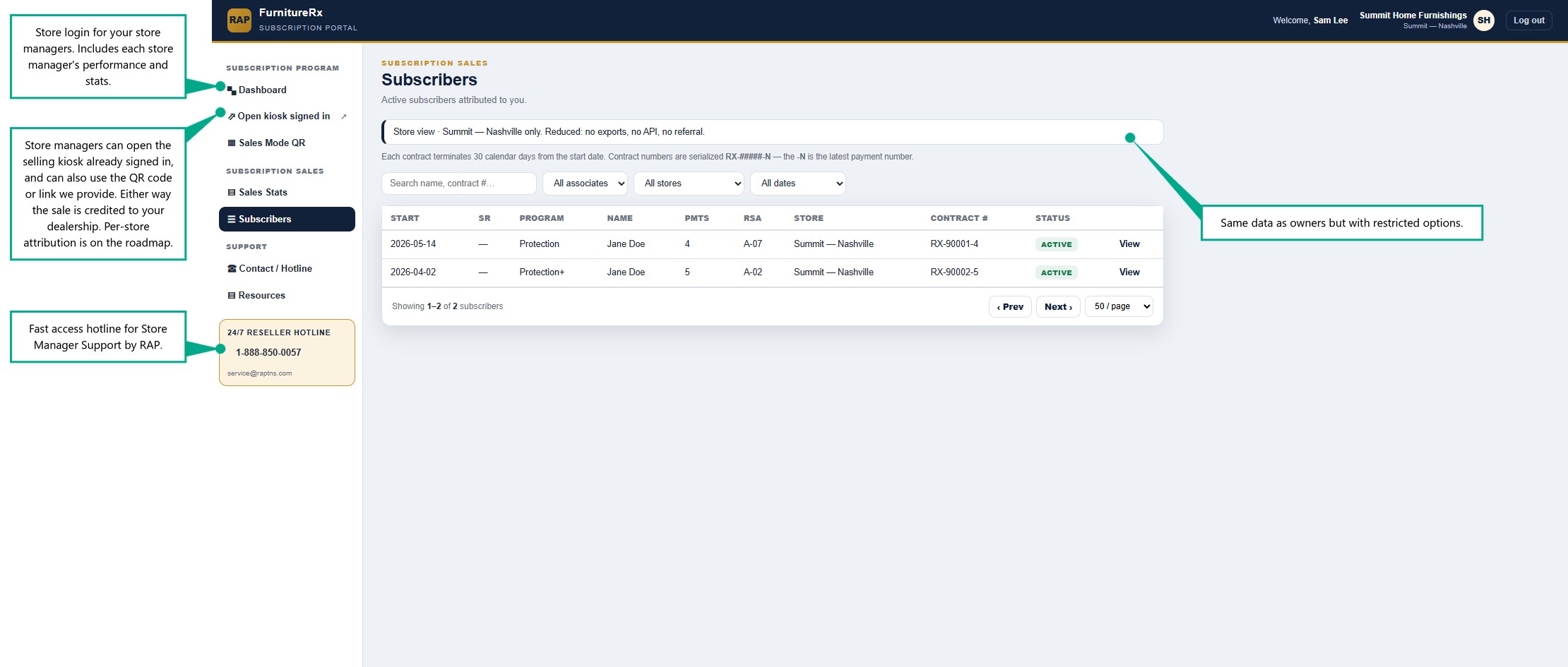Go to Sales Stats

point(287,192)
